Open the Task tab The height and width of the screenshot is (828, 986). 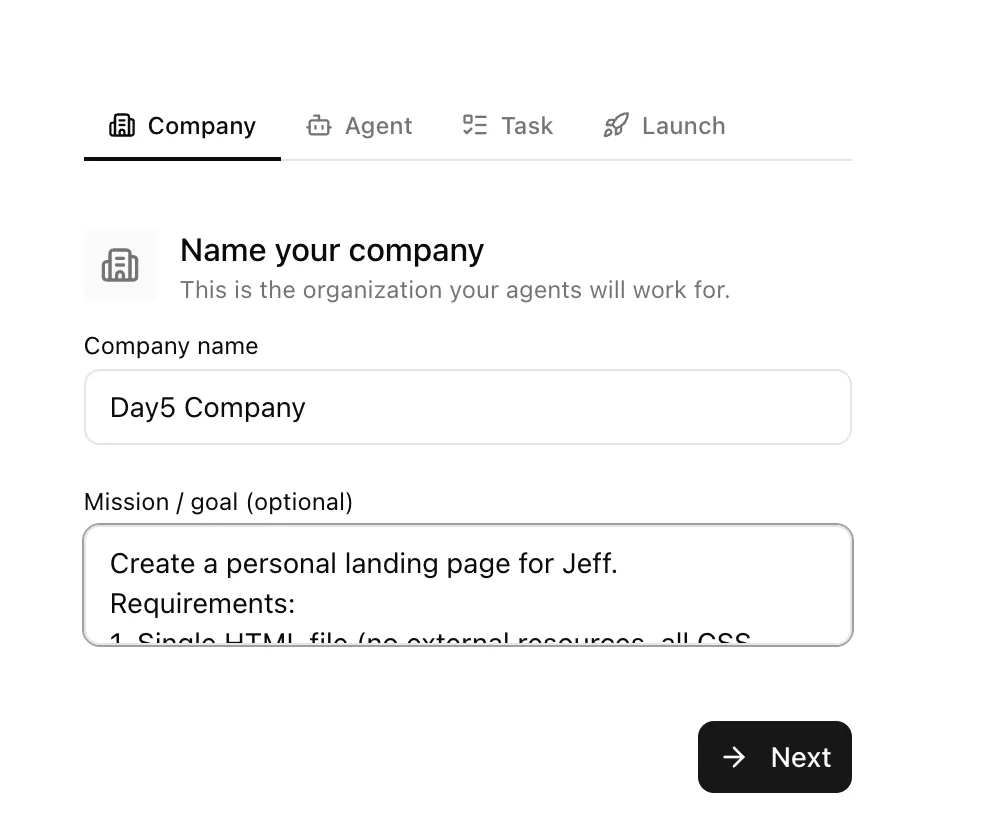coord(526,126)
